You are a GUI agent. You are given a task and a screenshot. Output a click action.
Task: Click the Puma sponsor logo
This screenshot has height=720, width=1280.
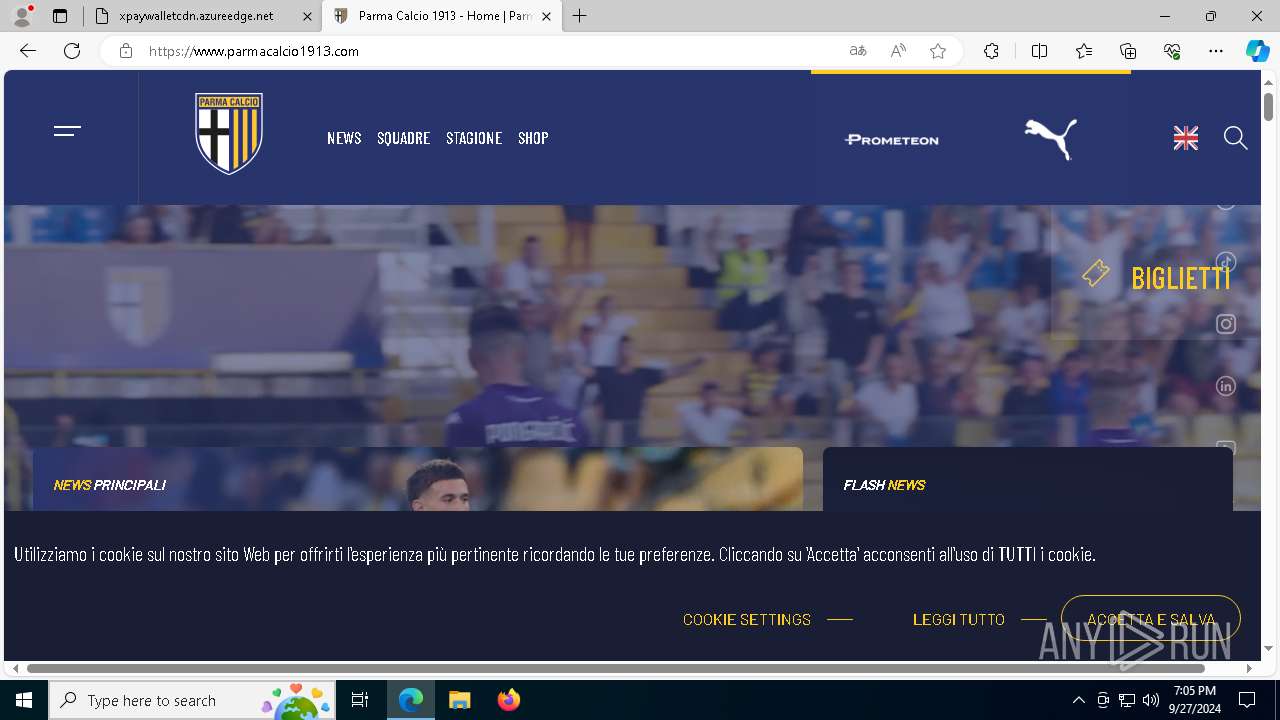[1051, 139]
